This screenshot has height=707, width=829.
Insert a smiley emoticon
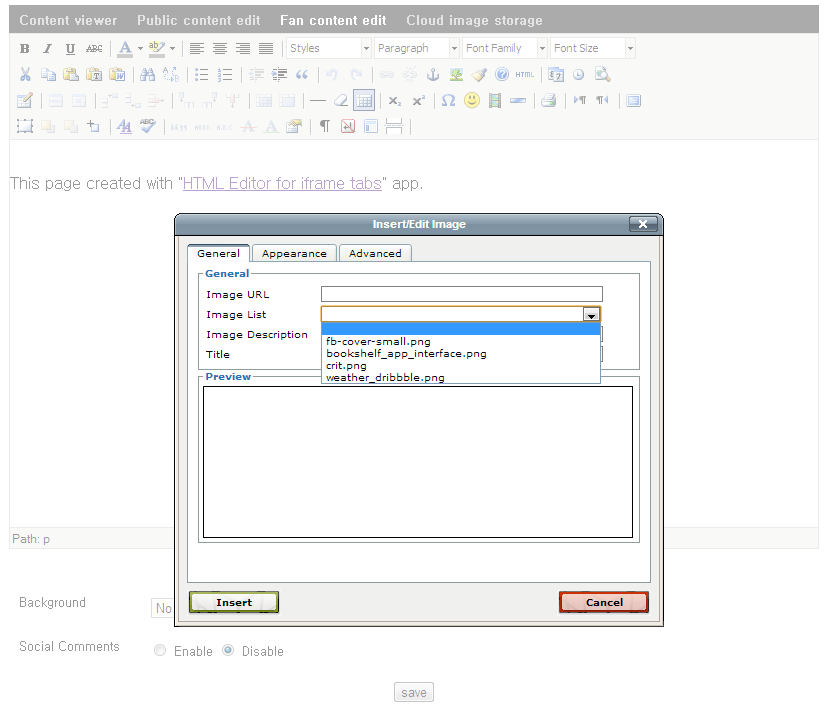coord(471,101)
